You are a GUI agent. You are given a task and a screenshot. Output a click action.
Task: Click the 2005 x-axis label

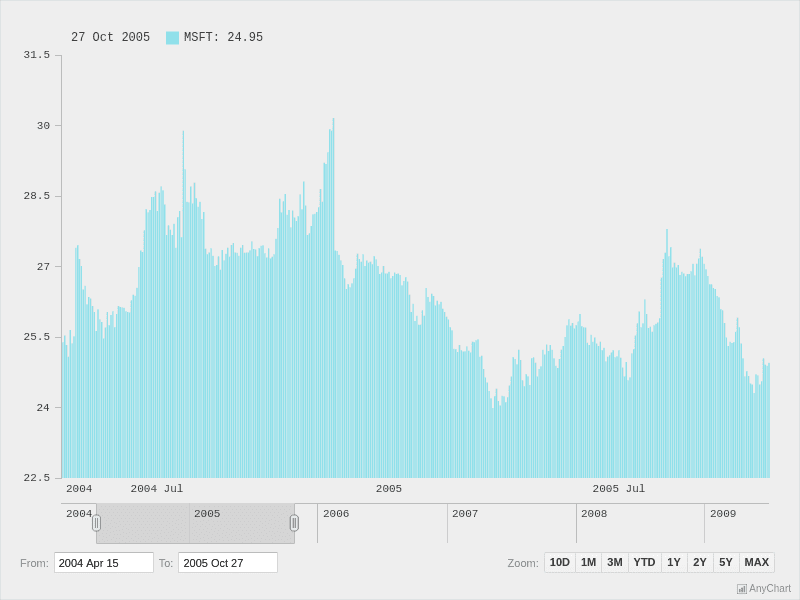(389, 489)
